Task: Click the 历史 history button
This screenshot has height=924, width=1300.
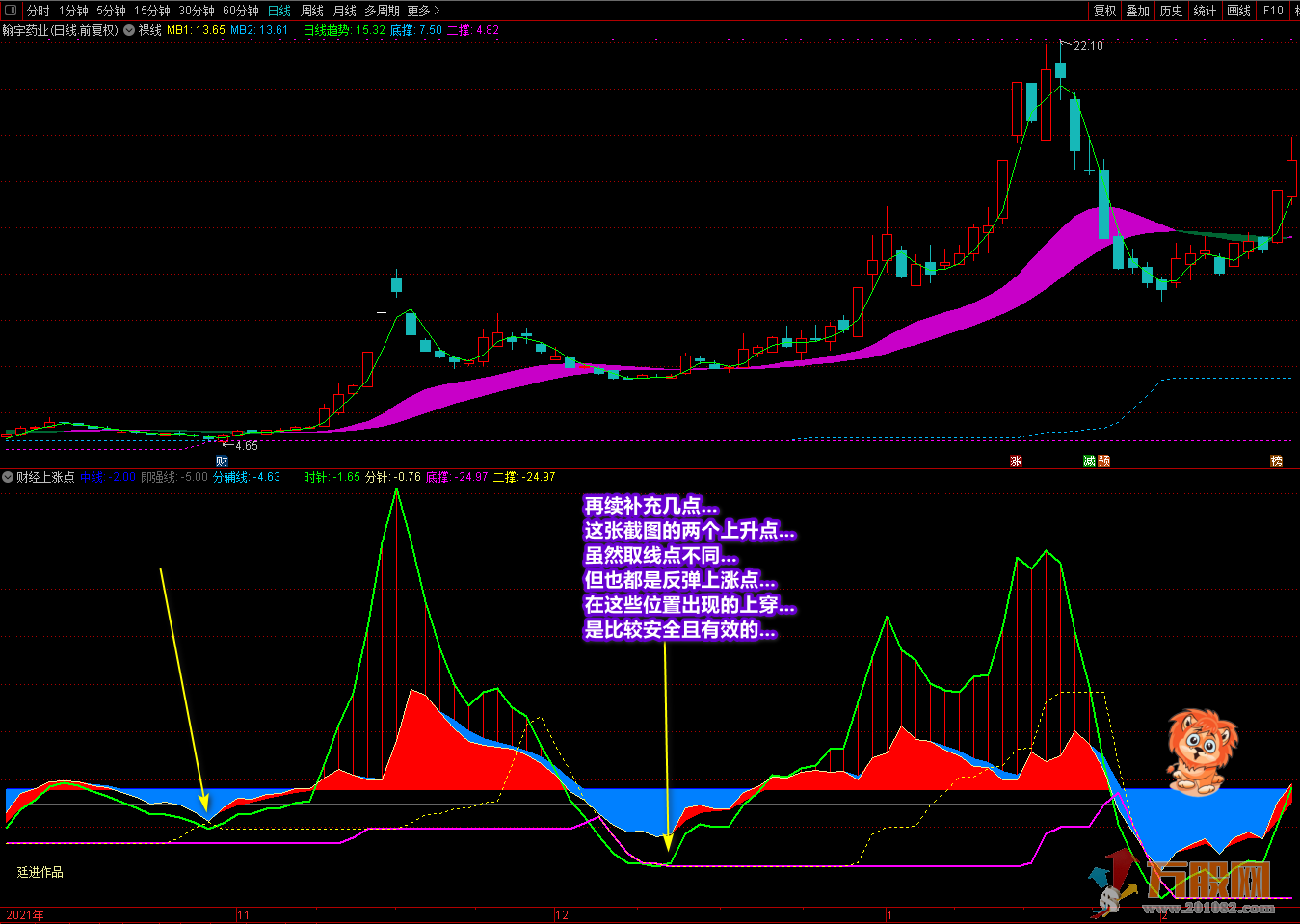Action: (1171, 11)
